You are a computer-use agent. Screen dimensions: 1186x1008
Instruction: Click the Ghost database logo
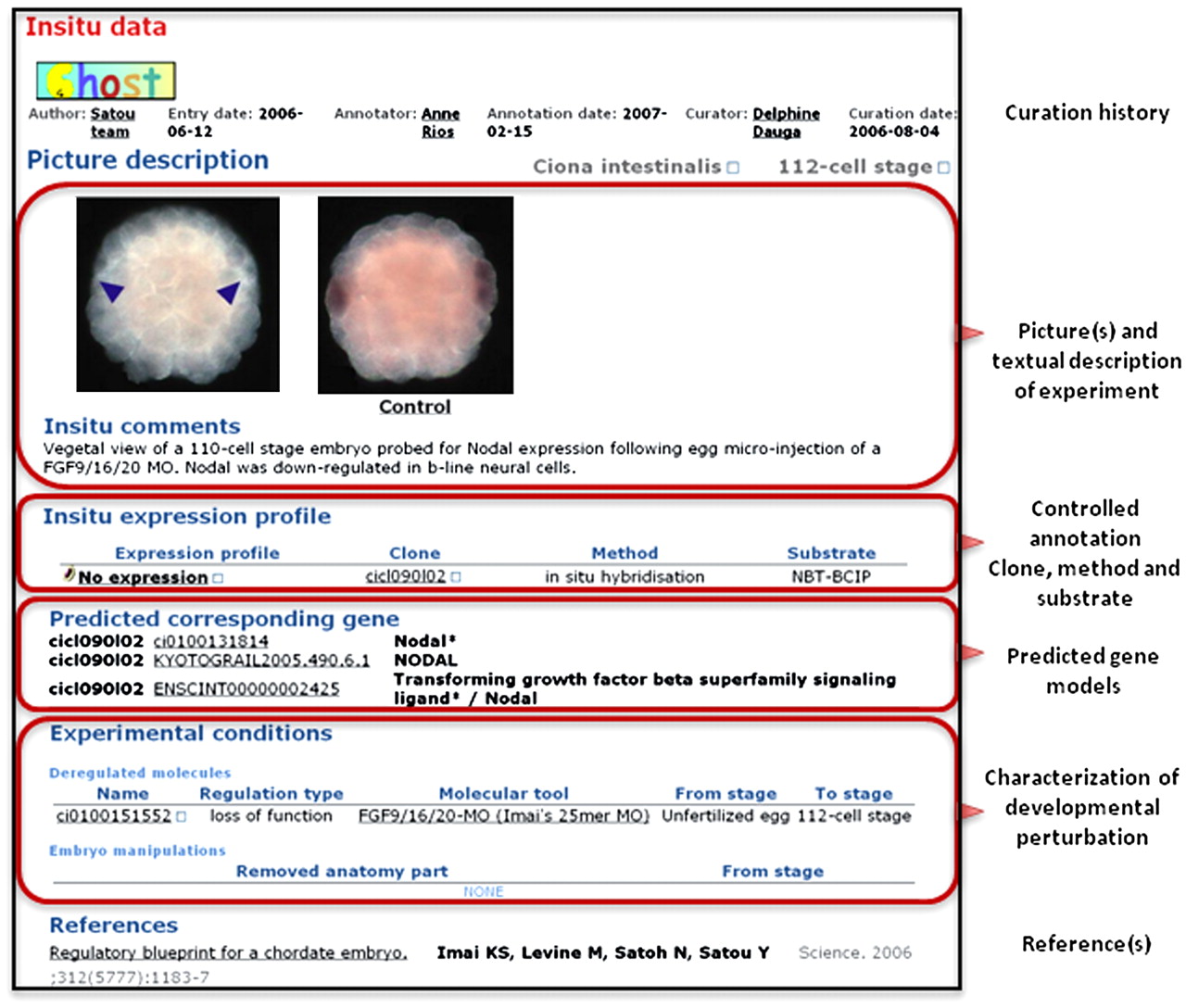[106, 82]
